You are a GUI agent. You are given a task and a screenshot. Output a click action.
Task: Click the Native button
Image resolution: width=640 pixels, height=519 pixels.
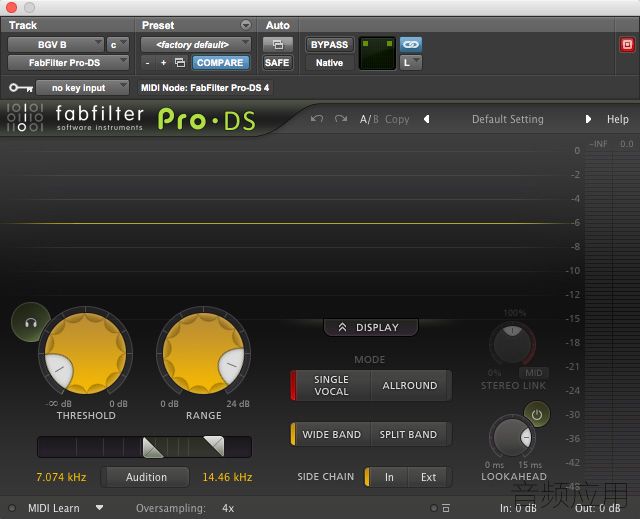point(329,62)
